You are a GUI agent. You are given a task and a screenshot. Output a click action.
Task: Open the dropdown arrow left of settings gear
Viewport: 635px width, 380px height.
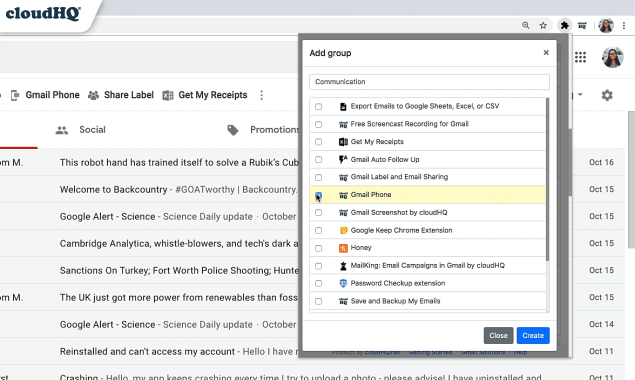point(580,95)
